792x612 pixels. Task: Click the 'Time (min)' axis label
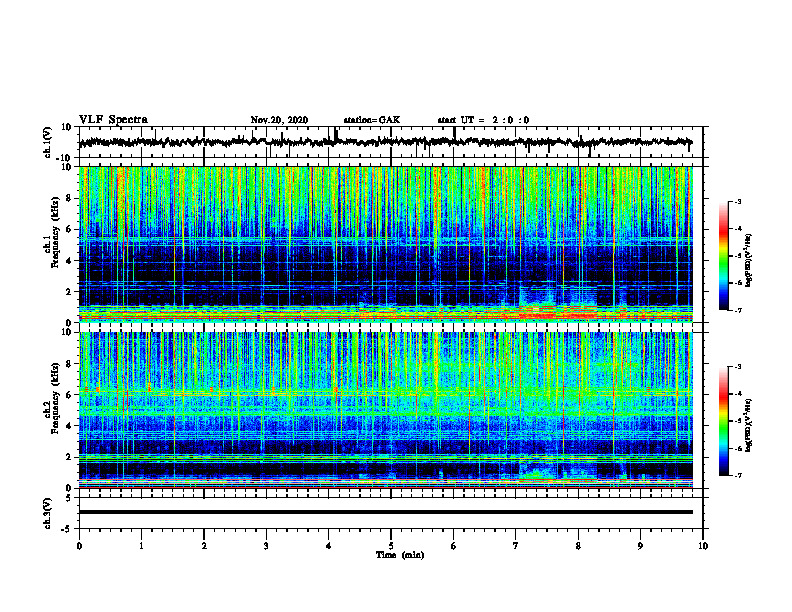[400, 555]
